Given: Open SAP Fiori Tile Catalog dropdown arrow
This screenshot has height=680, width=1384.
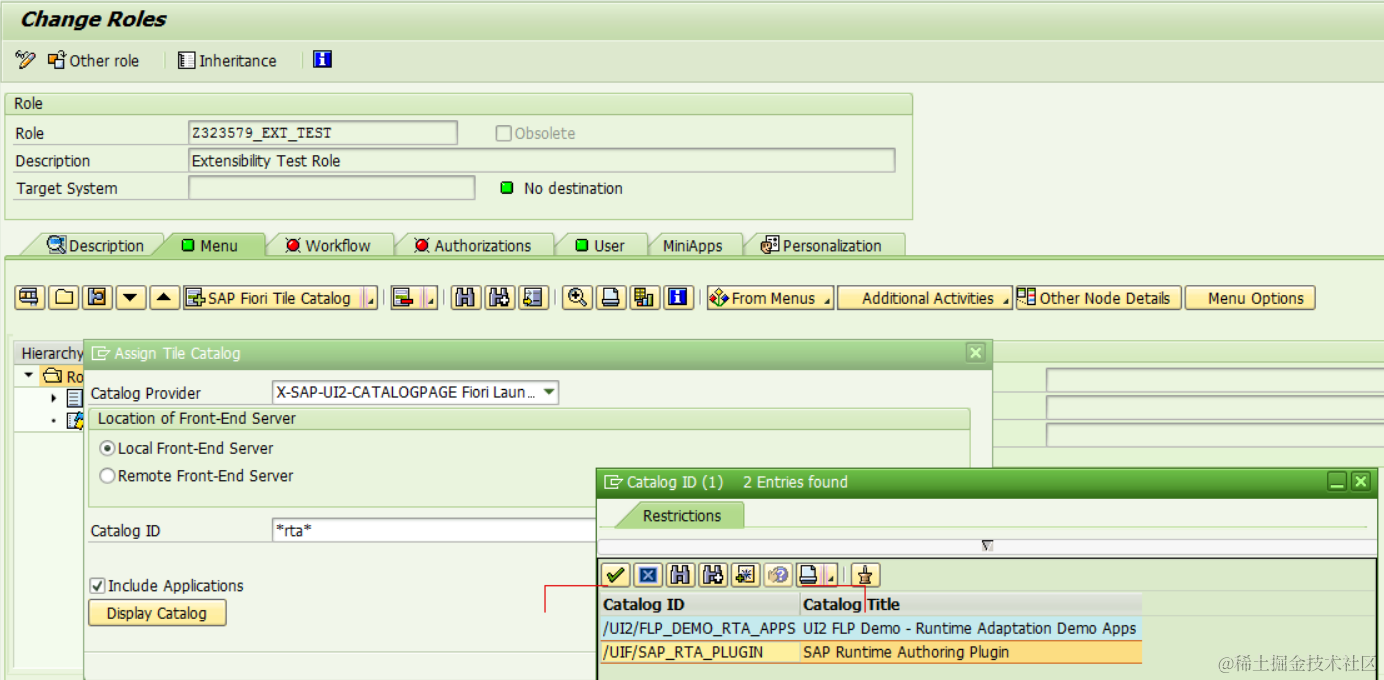Looking at the screenshot, I should [370, 298].
